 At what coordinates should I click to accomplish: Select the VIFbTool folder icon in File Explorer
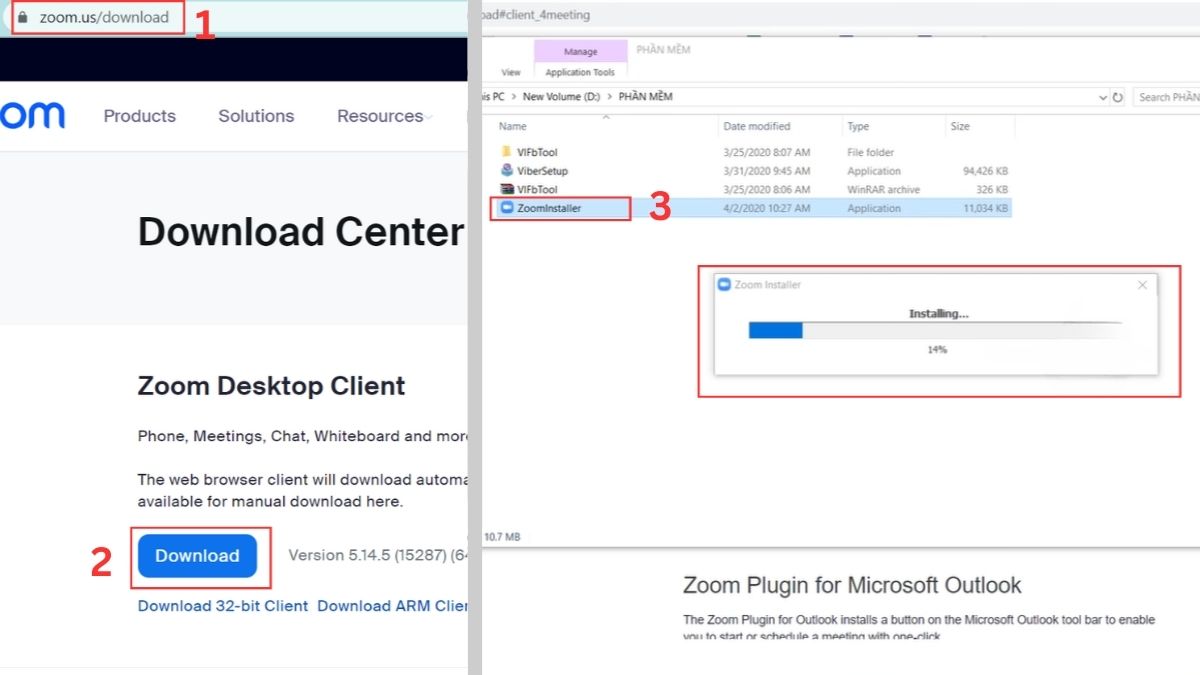pyautogui.click(x=507, y=152)
